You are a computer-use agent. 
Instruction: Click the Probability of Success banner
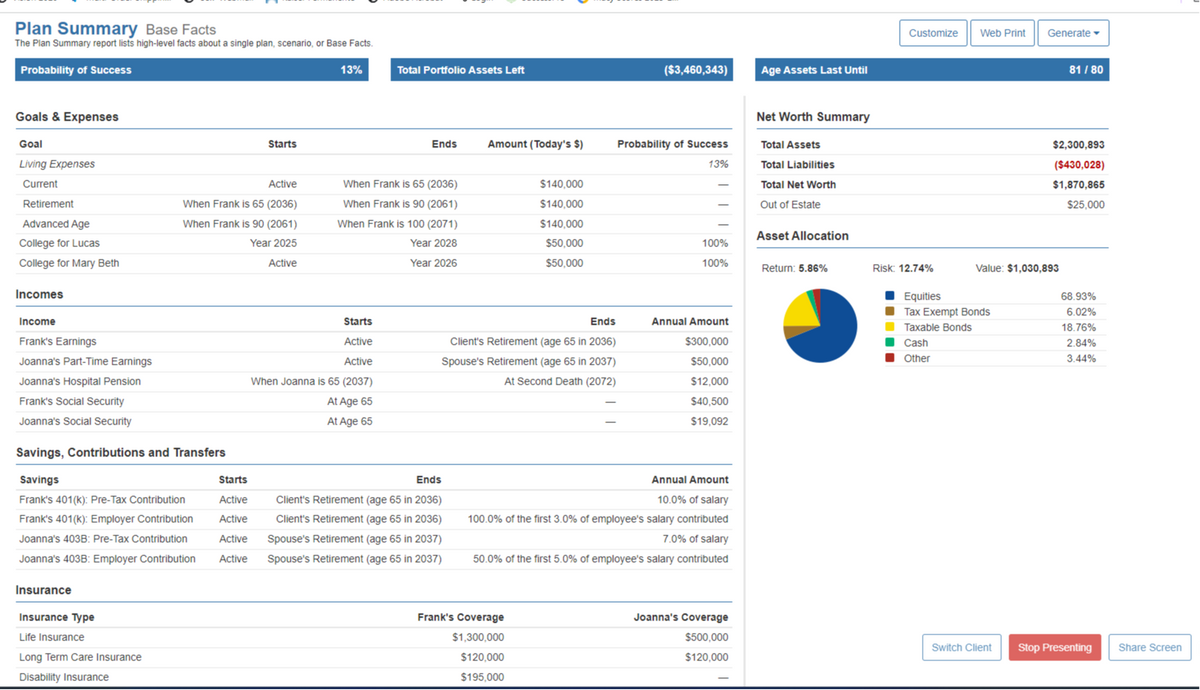pos(191,70)
